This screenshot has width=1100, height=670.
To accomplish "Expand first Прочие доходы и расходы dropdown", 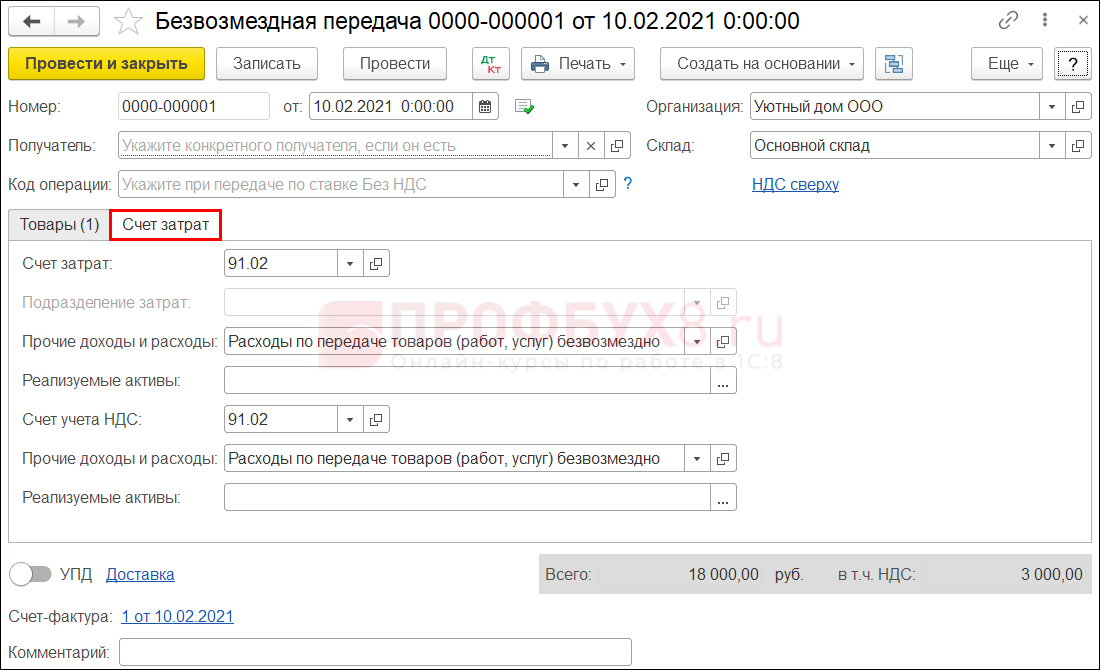I will pos(697,342).
